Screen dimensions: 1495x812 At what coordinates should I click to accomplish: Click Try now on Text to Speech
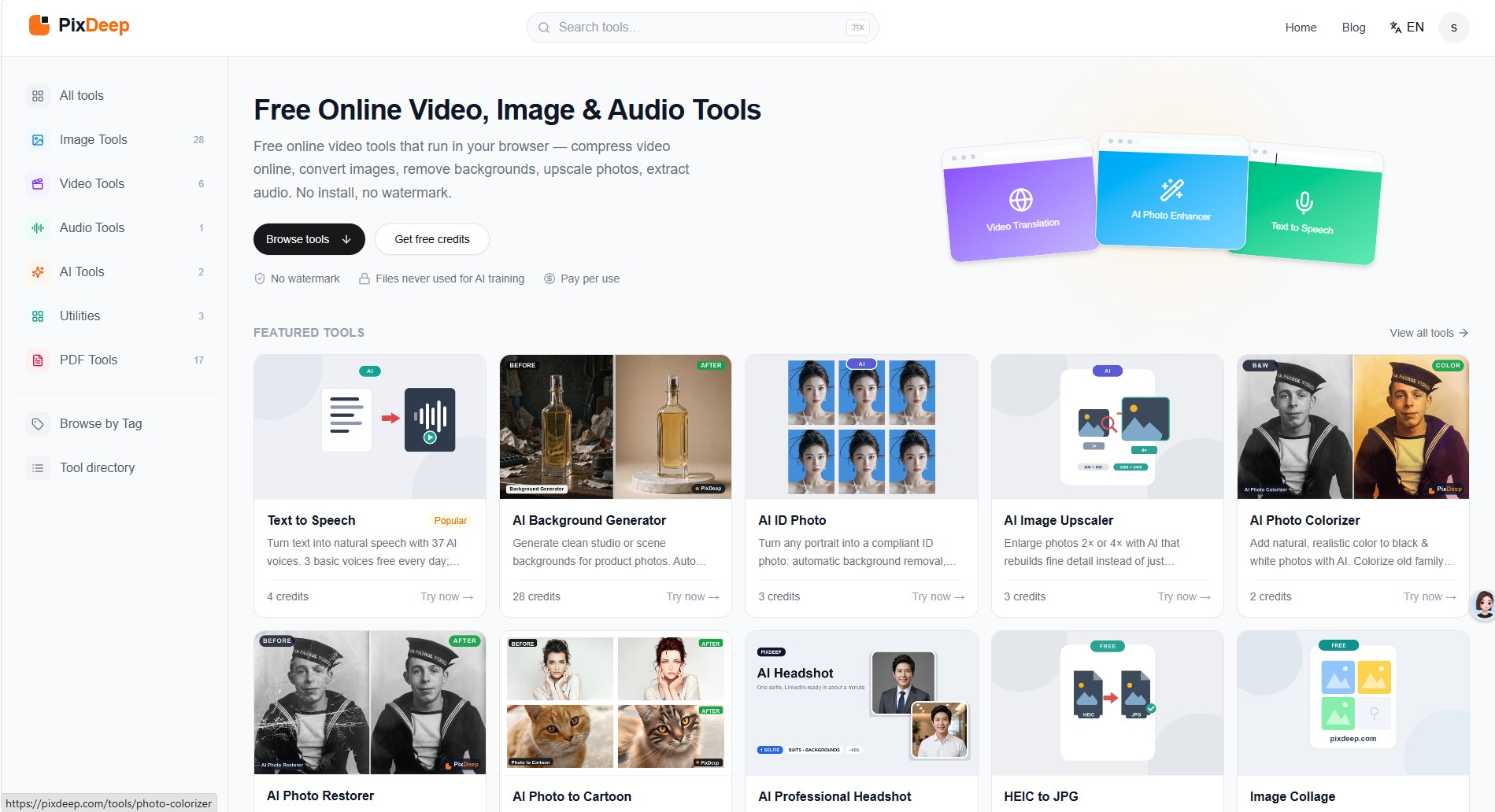point(446,596)
